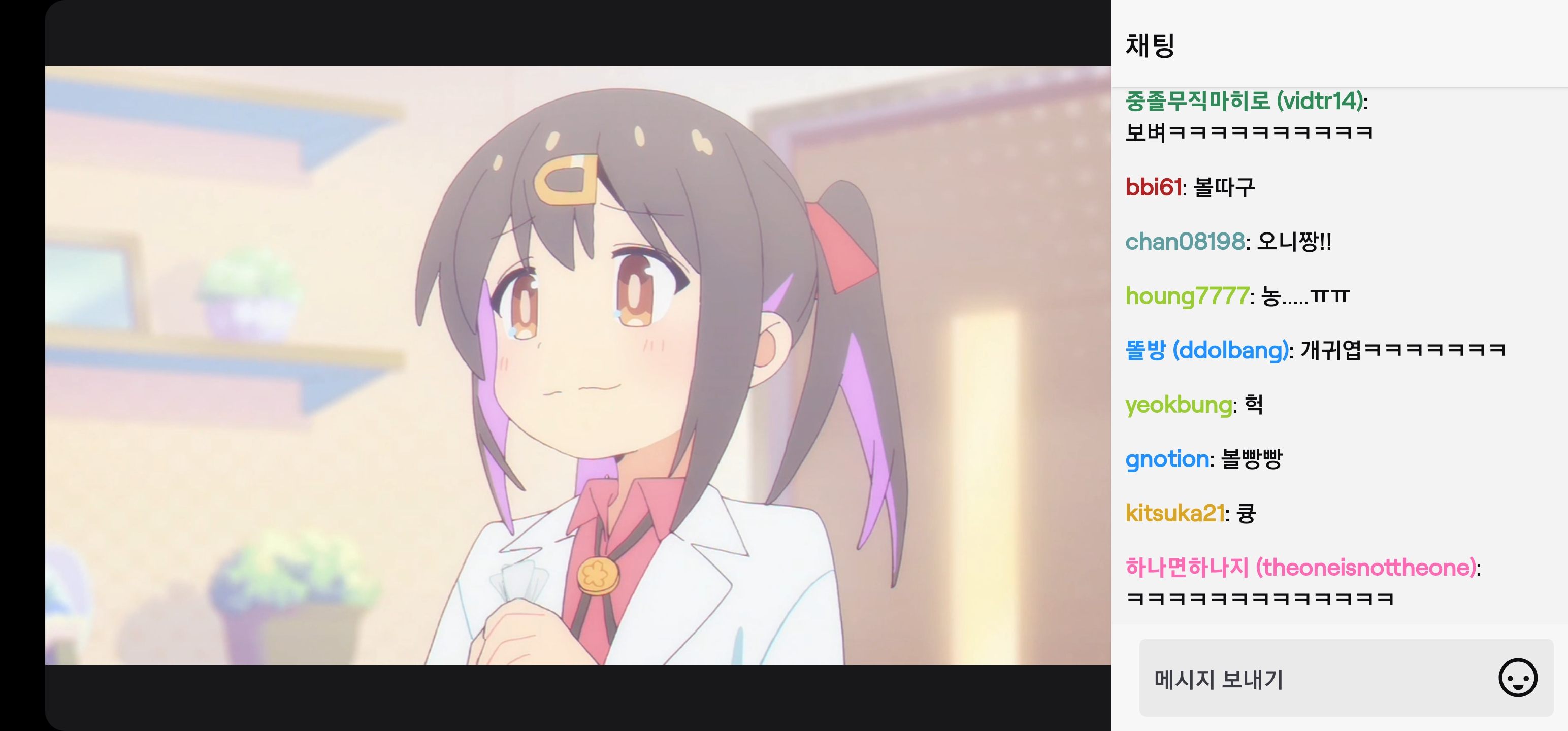Click the 채팅 chat panel header
Image resolution: width=1568 pixels, height=731 pixels.
pyautogui.click(x=1150, y=45)
